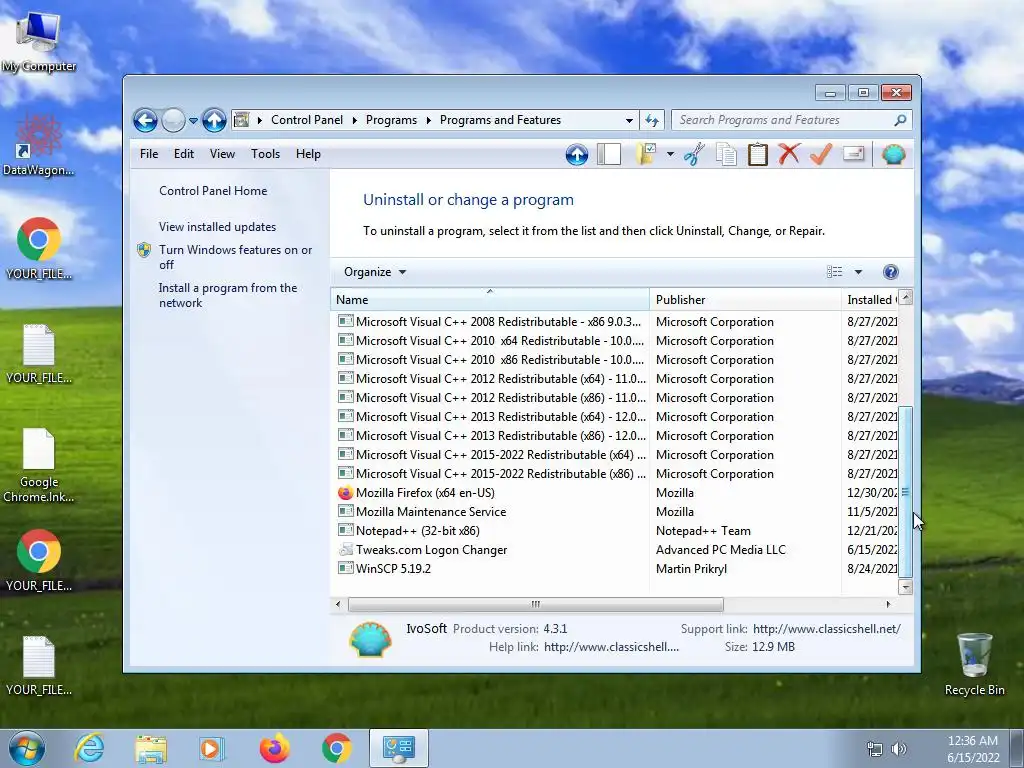This screenshot has height=768, width=1024.
Task: Open Windows Explorer taskbar icon
Action: pyautogui.click(x=151, y=748)
